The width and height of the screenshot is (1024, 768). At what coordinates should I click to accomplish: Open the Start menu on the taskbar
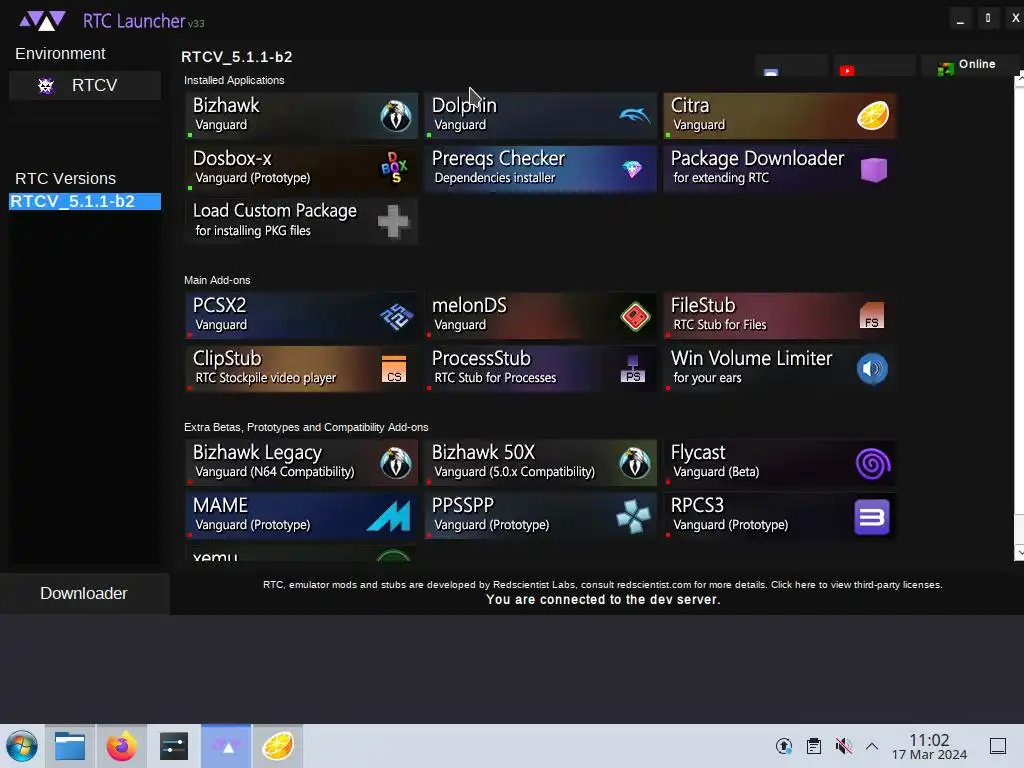pyautogui.click(x=22, y=746)
